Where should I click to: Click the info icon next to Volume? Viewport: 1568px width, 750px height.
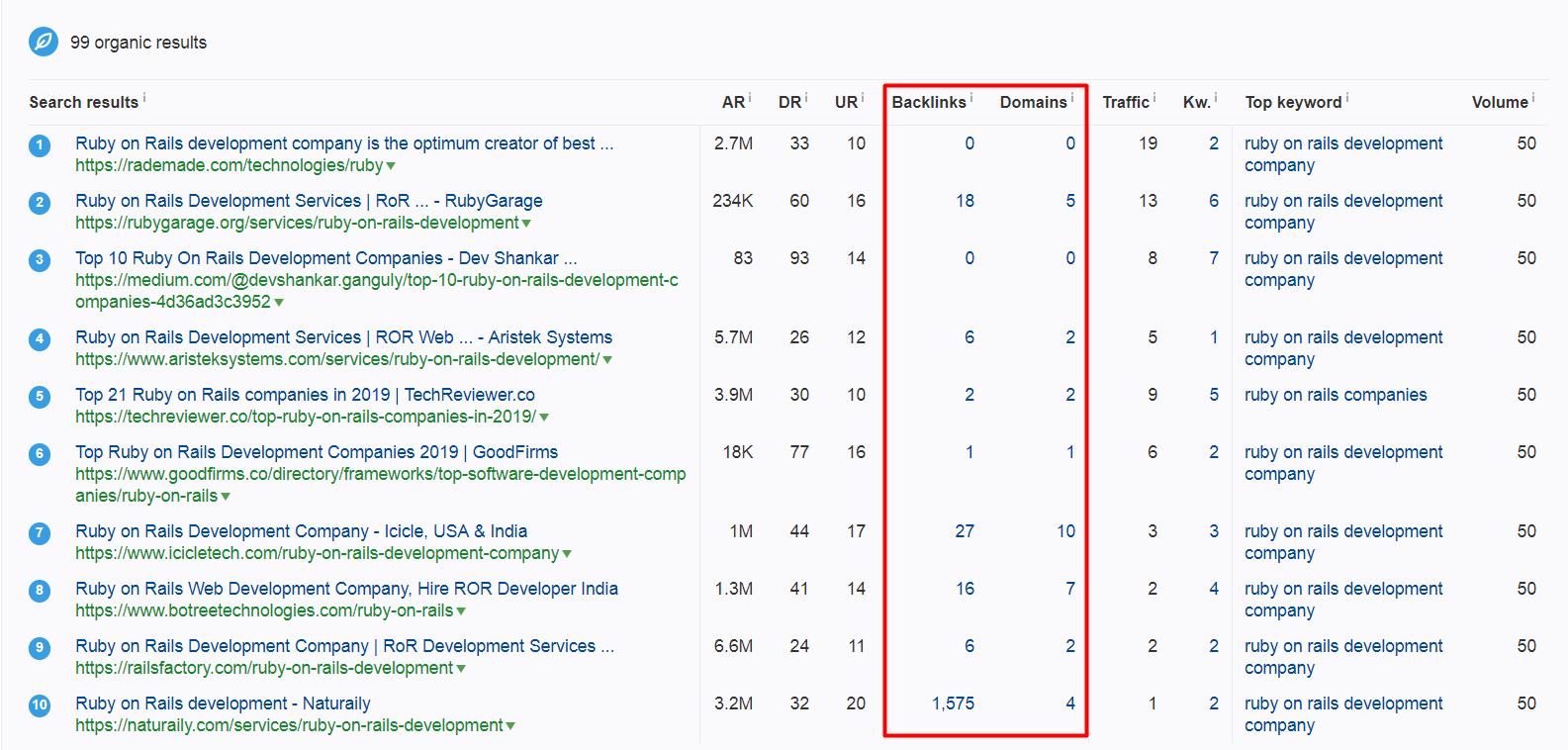click(x=1533, y=97)
